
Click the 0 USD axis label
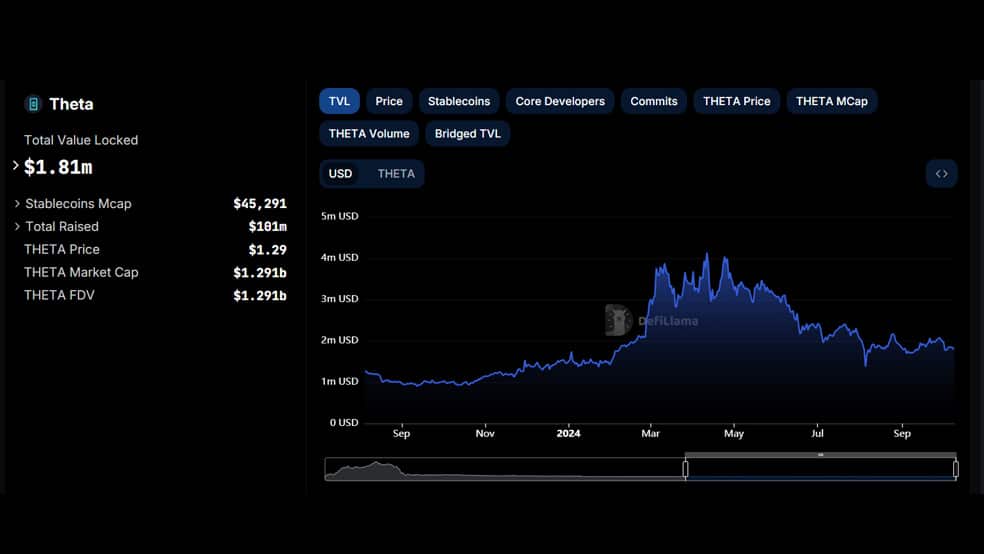(x=344, y=423)
